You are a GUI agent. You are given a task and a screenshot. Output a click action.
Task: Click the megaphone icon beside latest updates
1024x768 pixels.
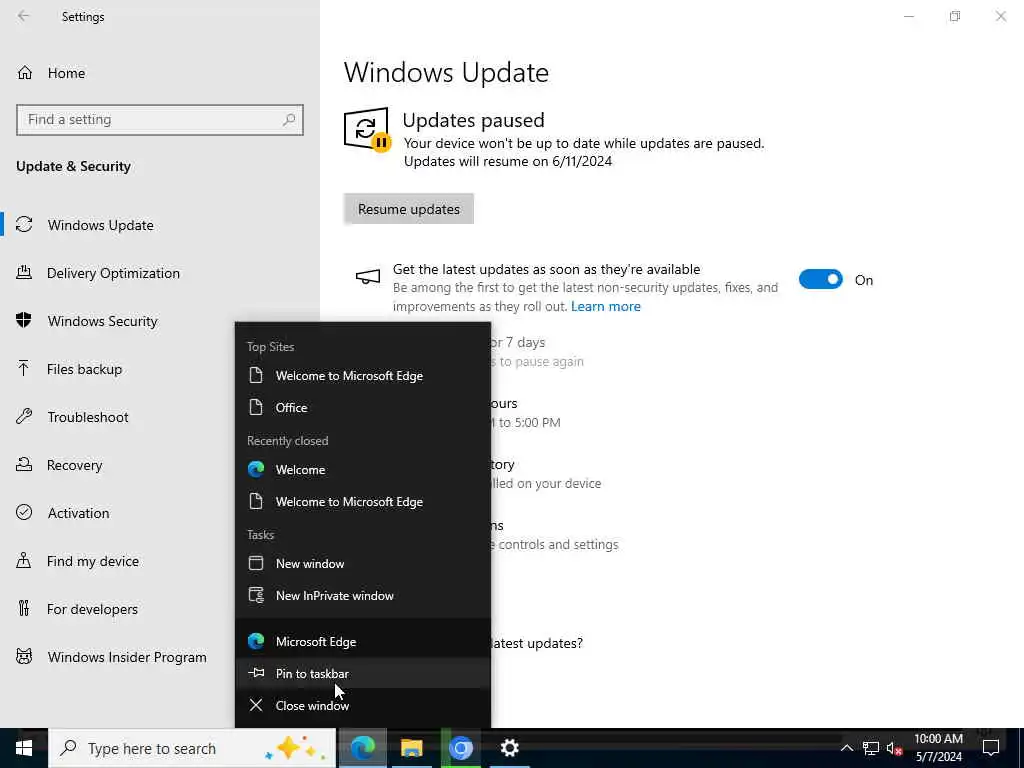368,277
